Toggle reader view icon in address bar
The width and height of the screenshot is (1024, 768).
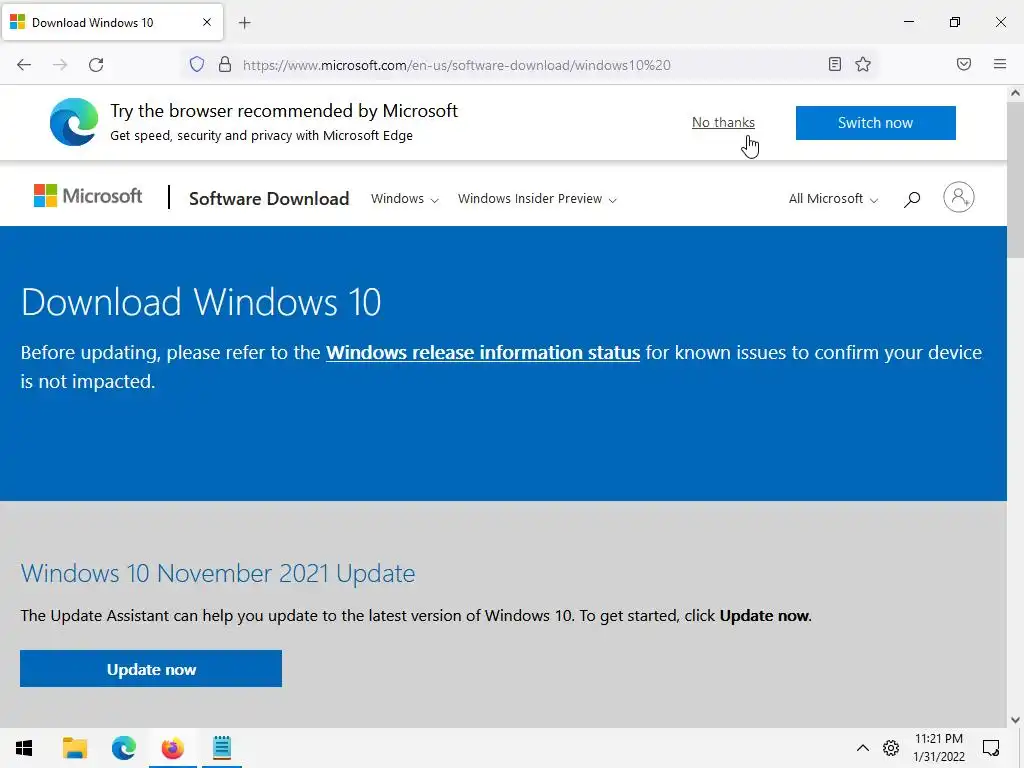pyautogui.click(x=834, y=64)
